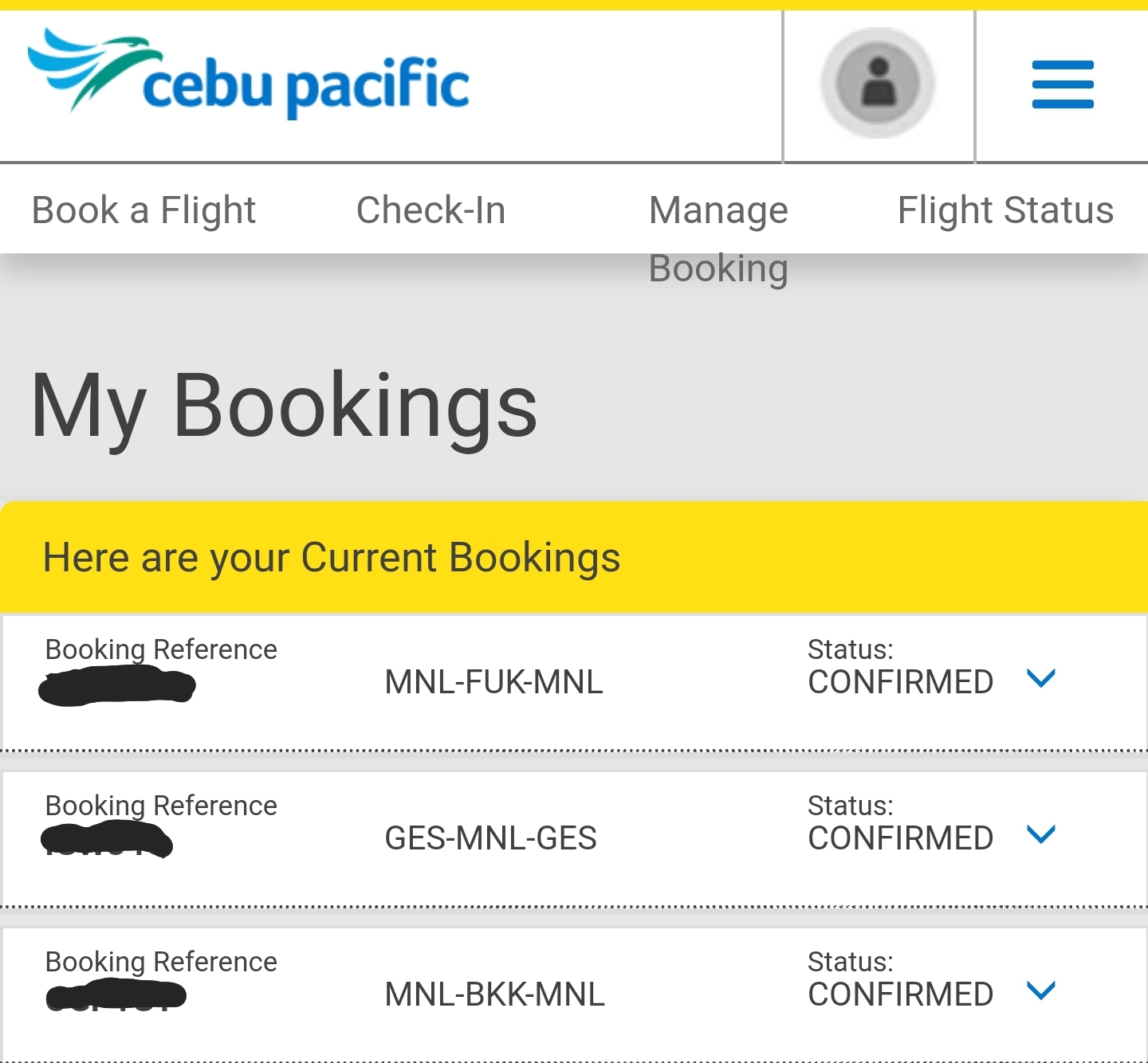Open the hamburger navigation menu

(x=1062, y=84)
